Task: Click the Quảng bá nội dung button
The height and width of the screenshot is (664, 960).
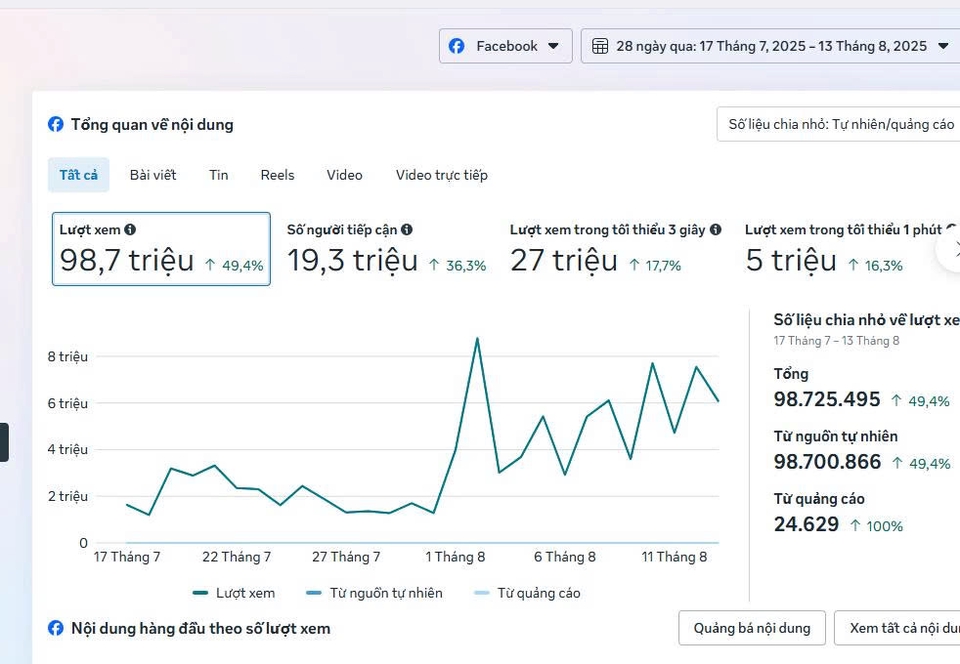Action: pyautogui.click(x=751, y=628)
